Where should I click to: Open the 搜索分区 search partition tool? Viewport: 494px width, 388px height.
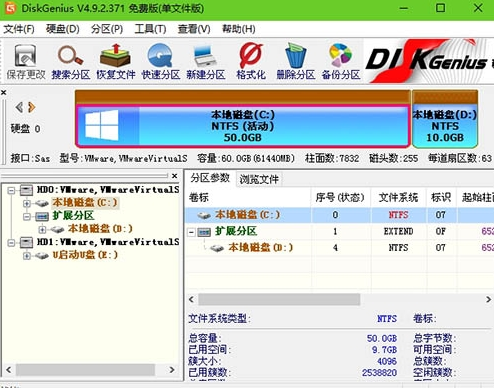pos(71,62)
